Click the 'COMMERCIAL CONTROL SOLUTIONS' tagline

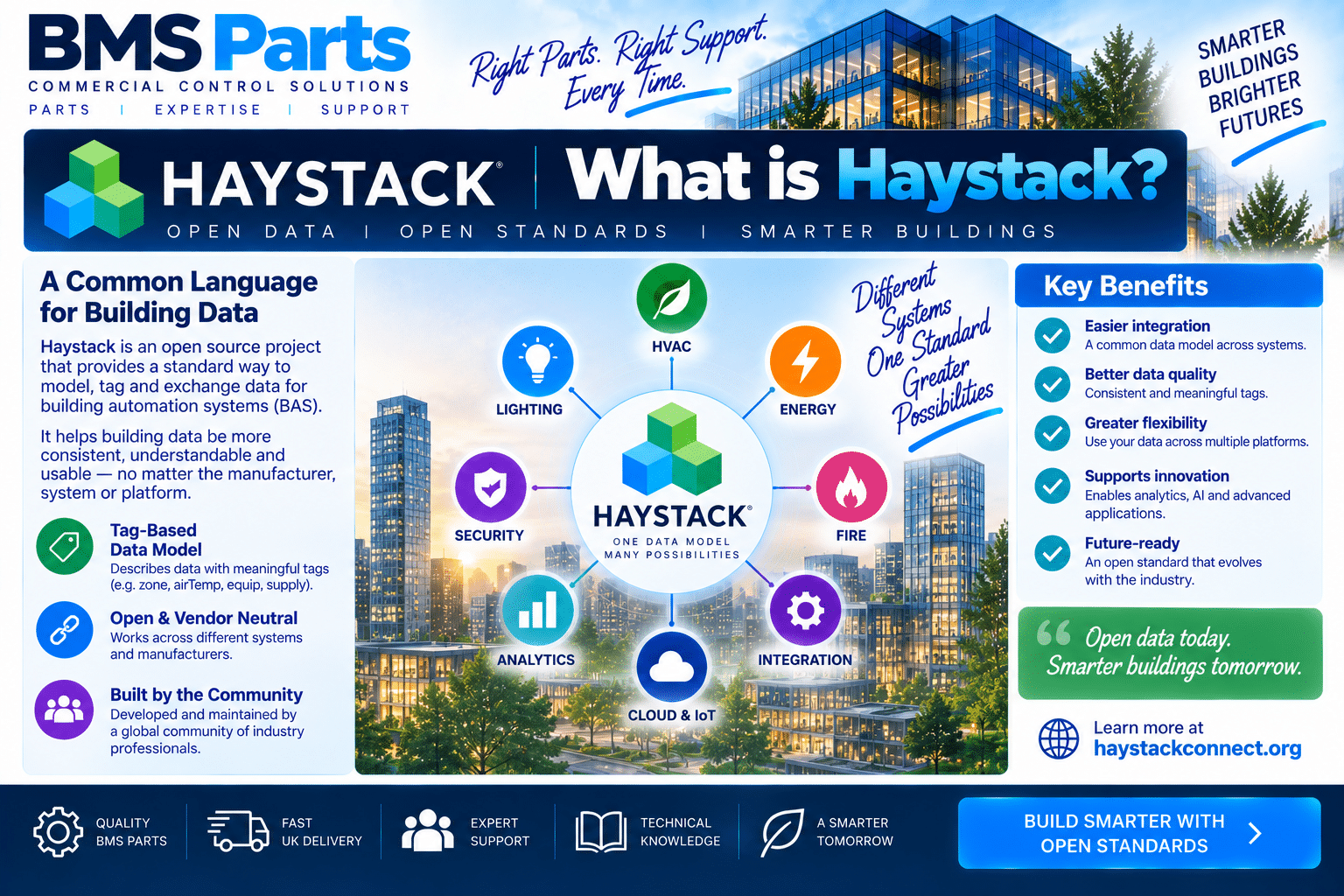220,86
